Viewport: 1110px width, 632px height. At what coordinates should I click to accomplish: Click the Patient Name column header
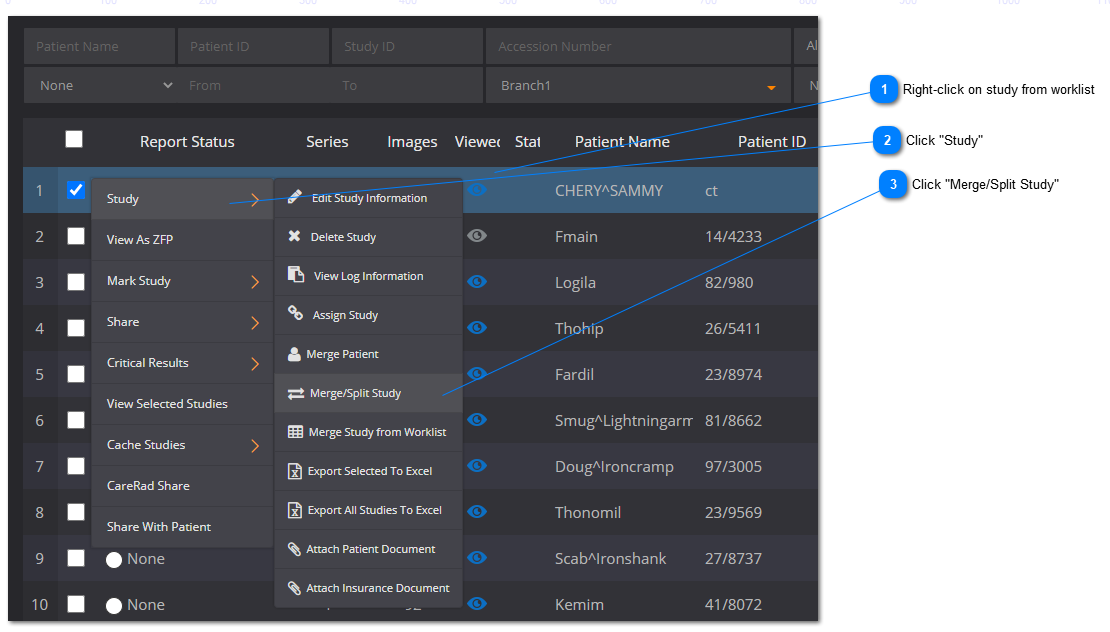pos(622,142)
